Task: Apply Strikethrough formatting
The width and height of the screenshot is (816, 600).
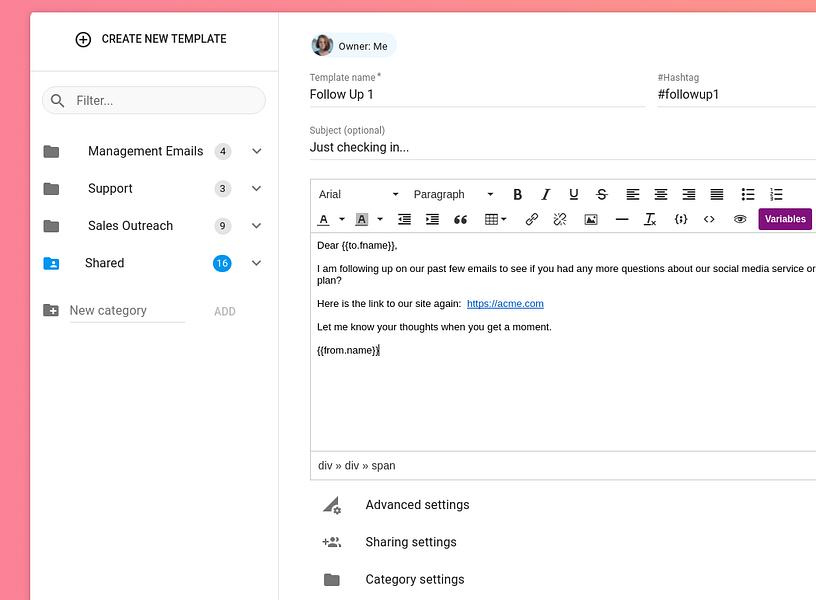Action: pos(602,195)
